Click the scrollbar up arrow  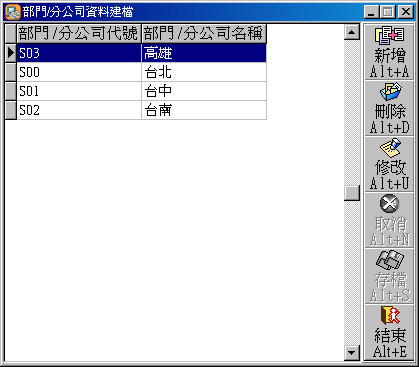352,32
